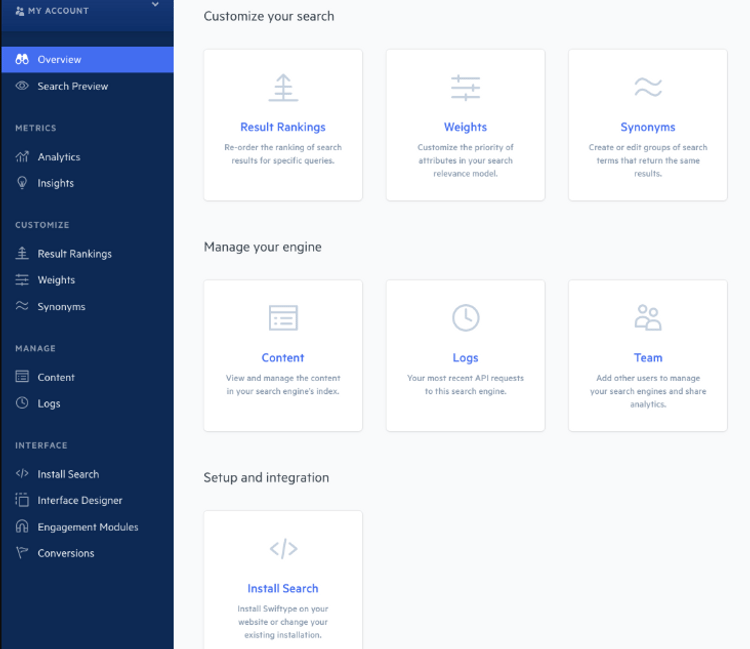Open Search Preview from the sidebar
The image size is (750, 649).
point(88,86)
